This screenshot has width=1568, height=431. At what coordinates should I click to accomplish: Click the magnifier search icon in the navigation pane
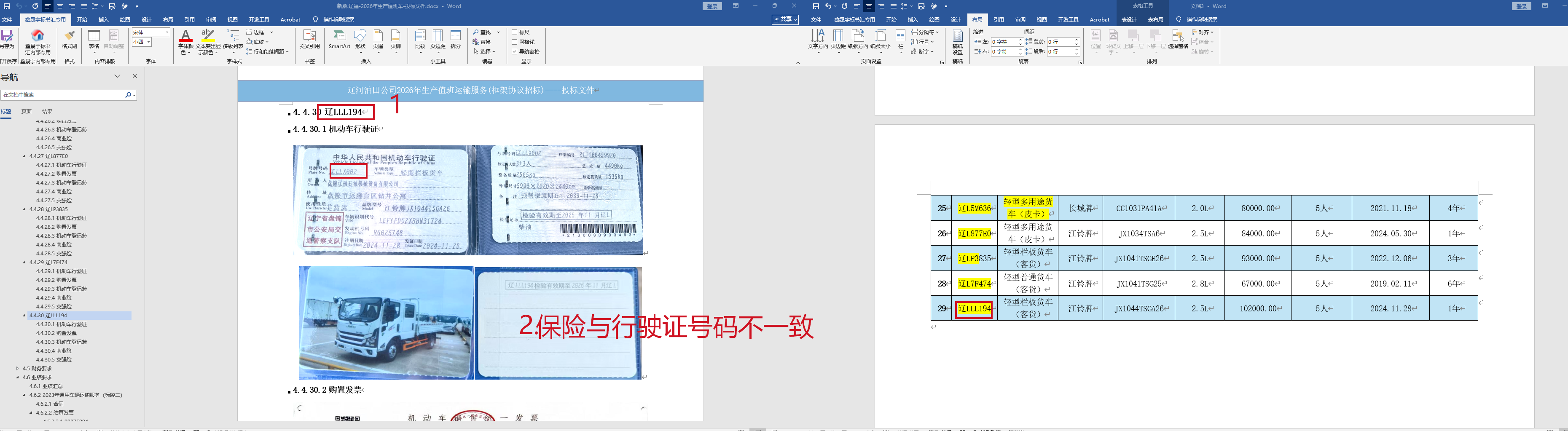coord(128,95)
